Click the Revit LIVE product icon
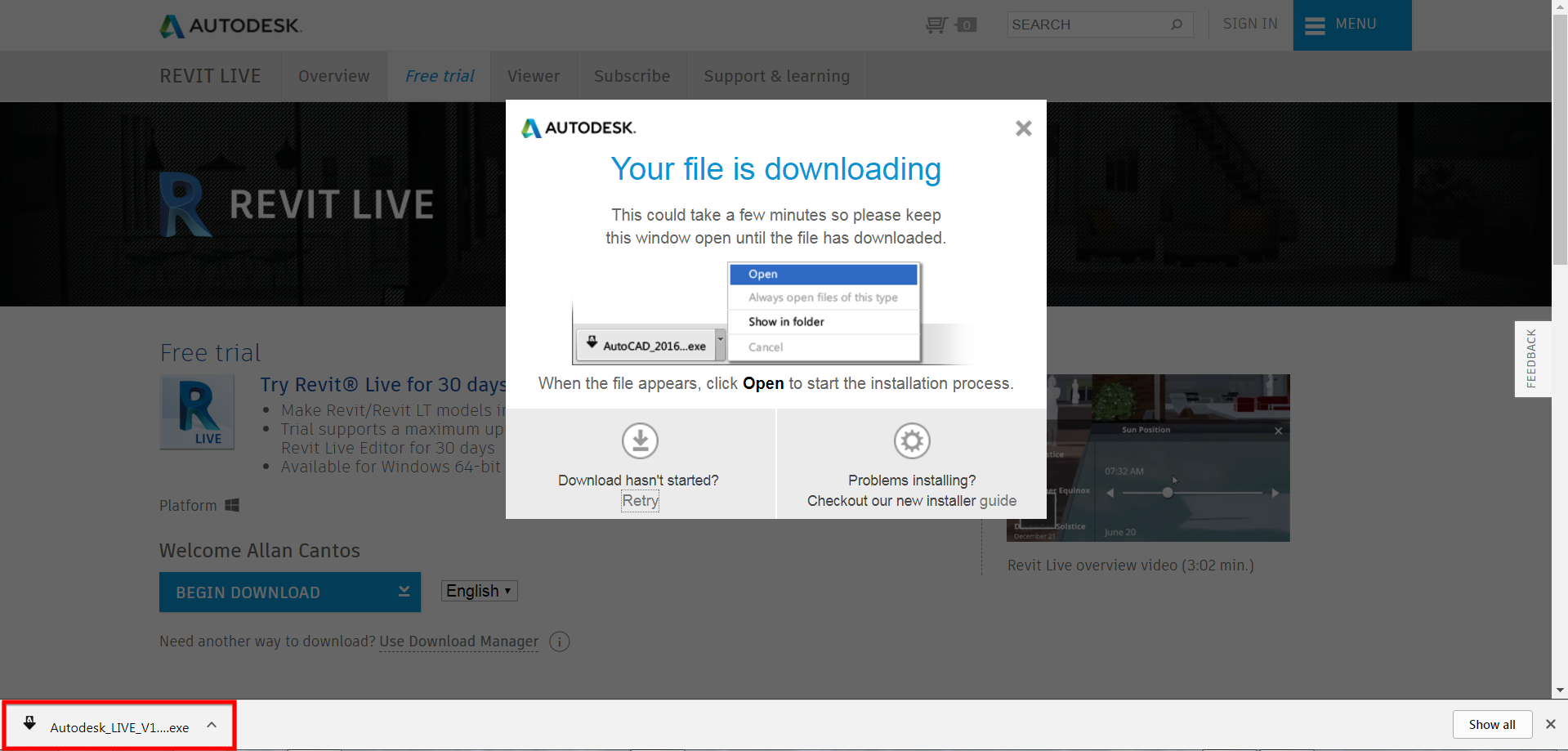1568x751 pixels. click(197, 413)
